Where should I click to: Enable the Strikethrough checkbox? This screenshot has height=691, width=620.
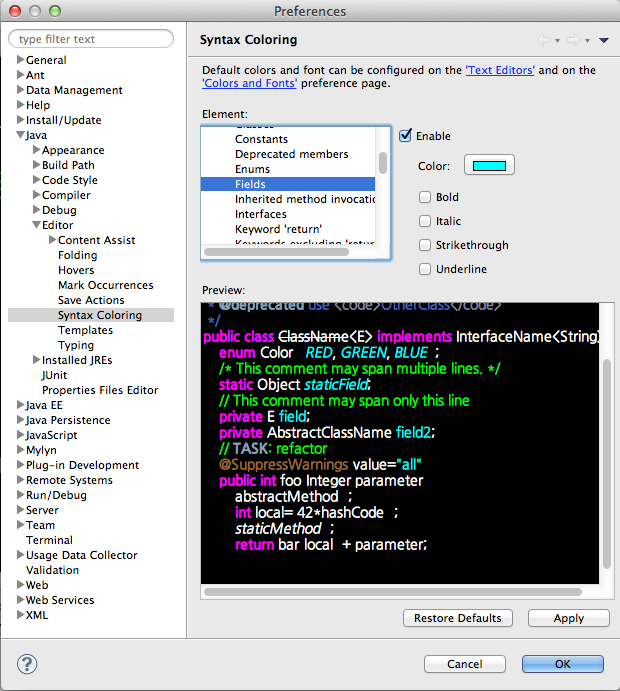point(425,245)
